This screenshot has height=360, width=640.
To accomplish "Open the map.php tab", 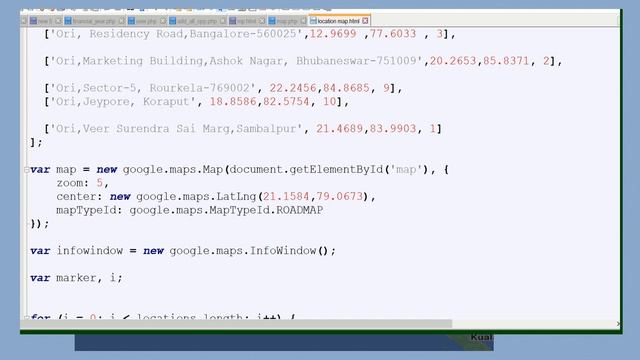I will pos(287,21).
